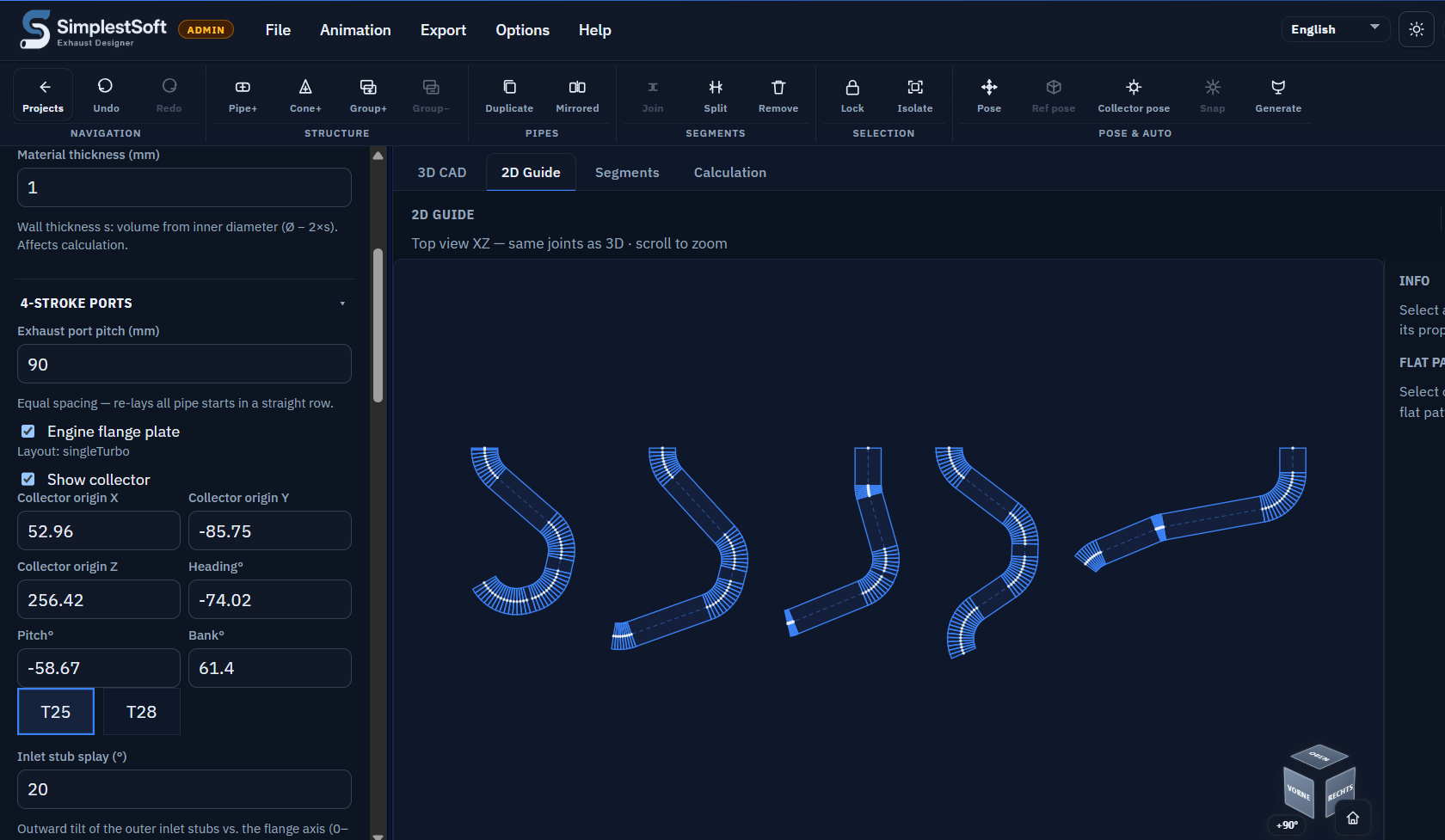Open the English language dropdown
Viewport: 1445px width, 840px height.
pos(1335,29)
